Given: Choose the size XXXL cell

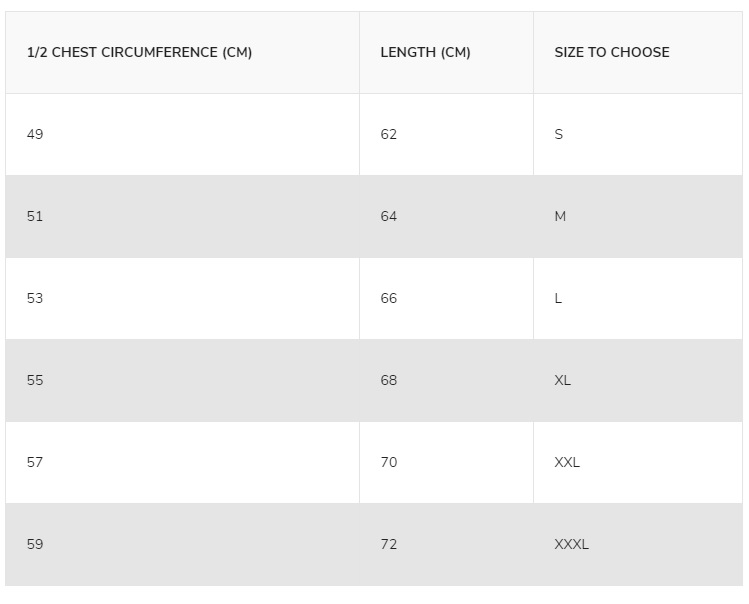Looking at the screenshot, I should tap(638, 545).
